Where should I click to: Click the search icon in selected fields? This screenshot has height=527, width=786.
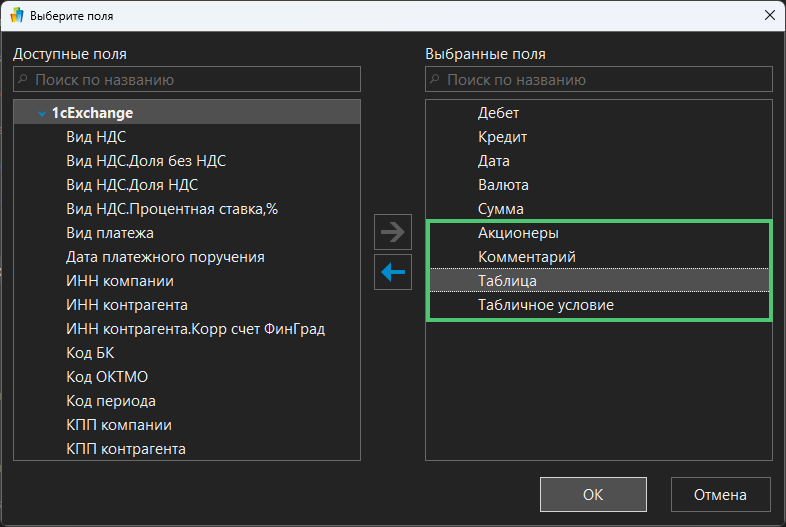(x=436, y=79)
